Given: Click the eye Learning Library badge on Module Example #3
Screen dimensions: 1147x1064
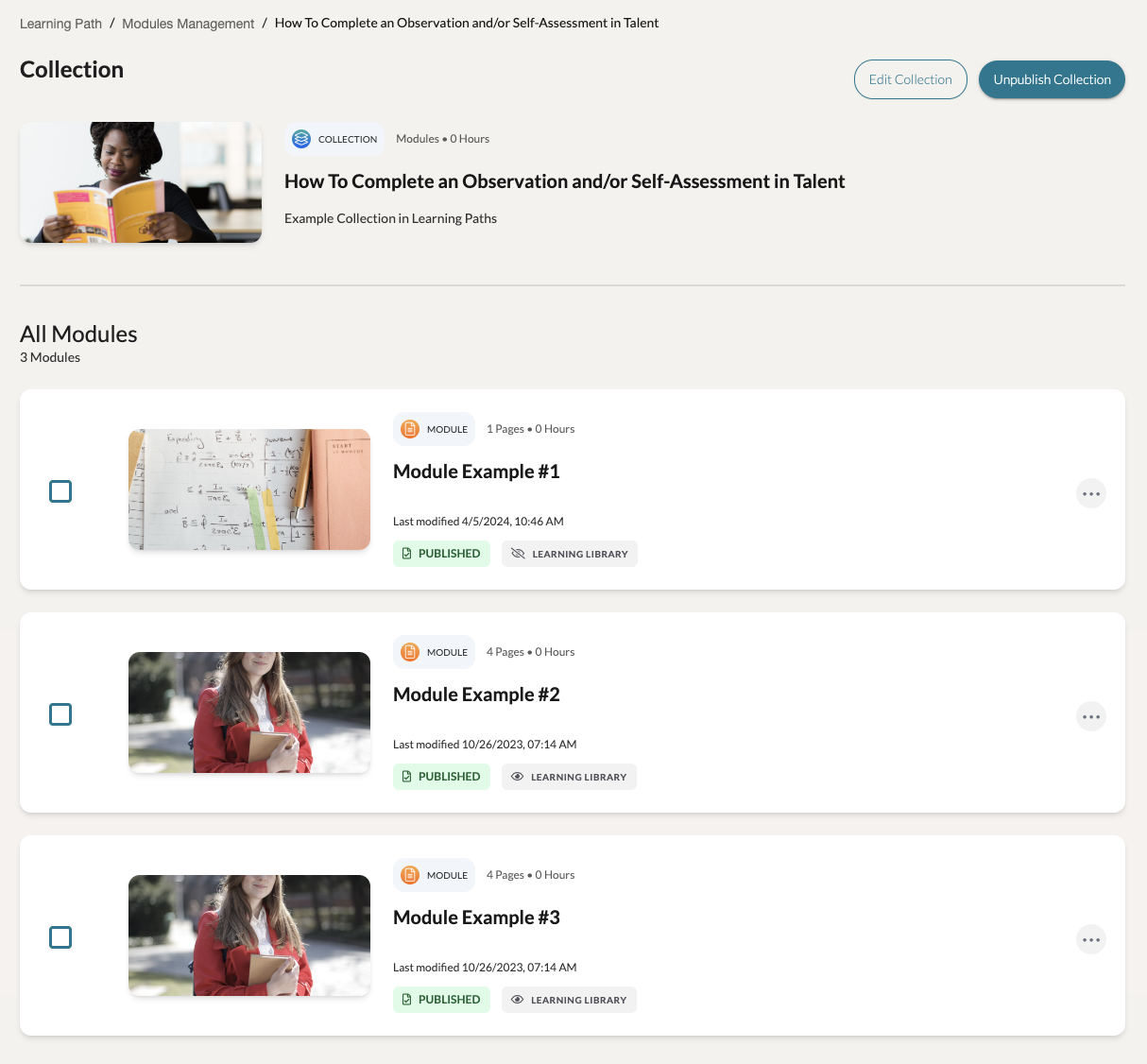Looking at the screenshot, I should [x=569, y=1000].
